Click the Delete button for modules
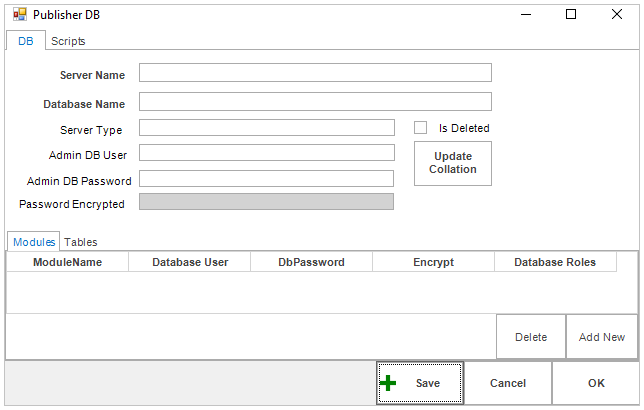This screenshot has width=644, height=410. point(531,337)
